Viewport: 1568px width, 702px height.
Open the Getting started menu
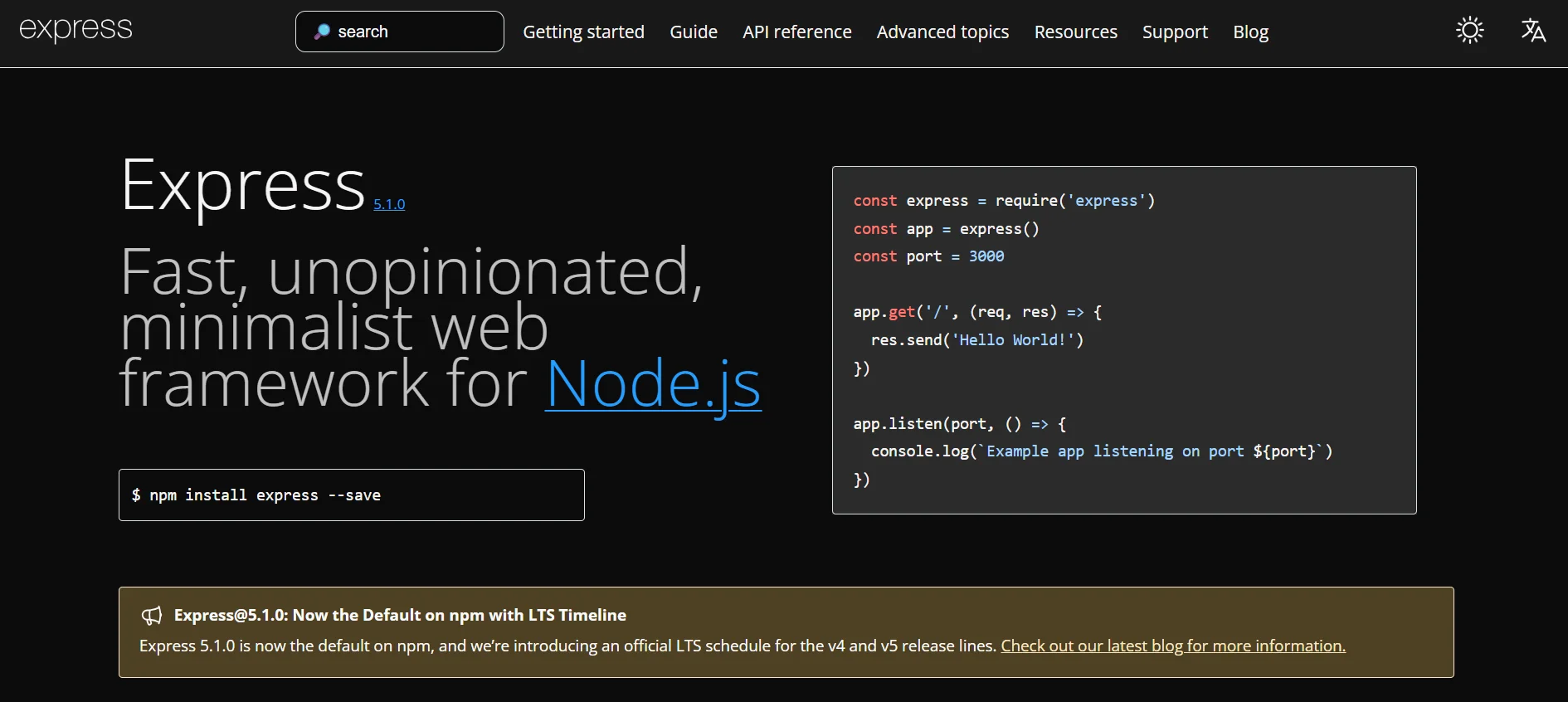click(583, 32)
